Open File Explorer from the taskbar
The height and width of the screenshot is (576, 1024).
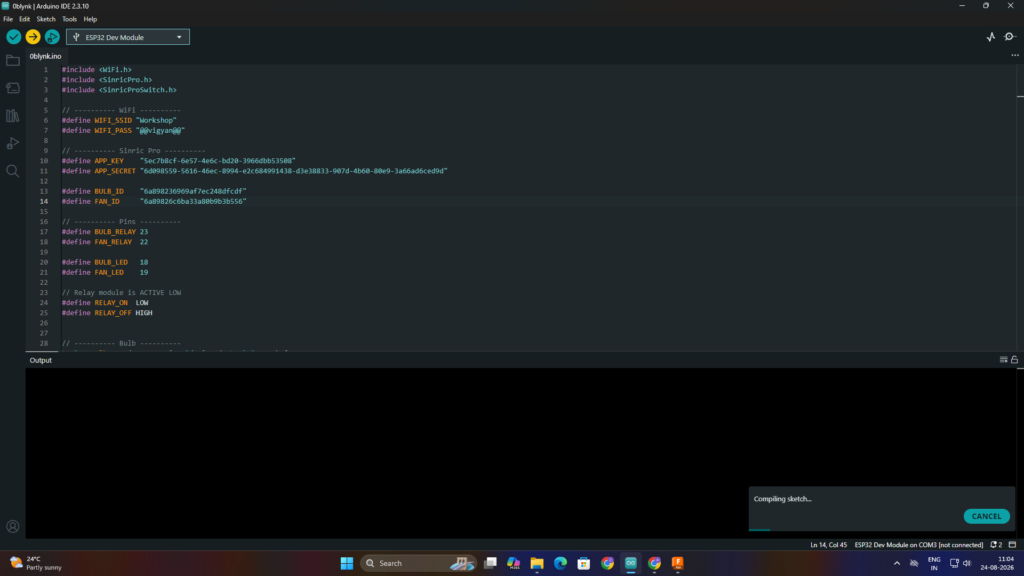pyautogui.click(x=537, y=563)
